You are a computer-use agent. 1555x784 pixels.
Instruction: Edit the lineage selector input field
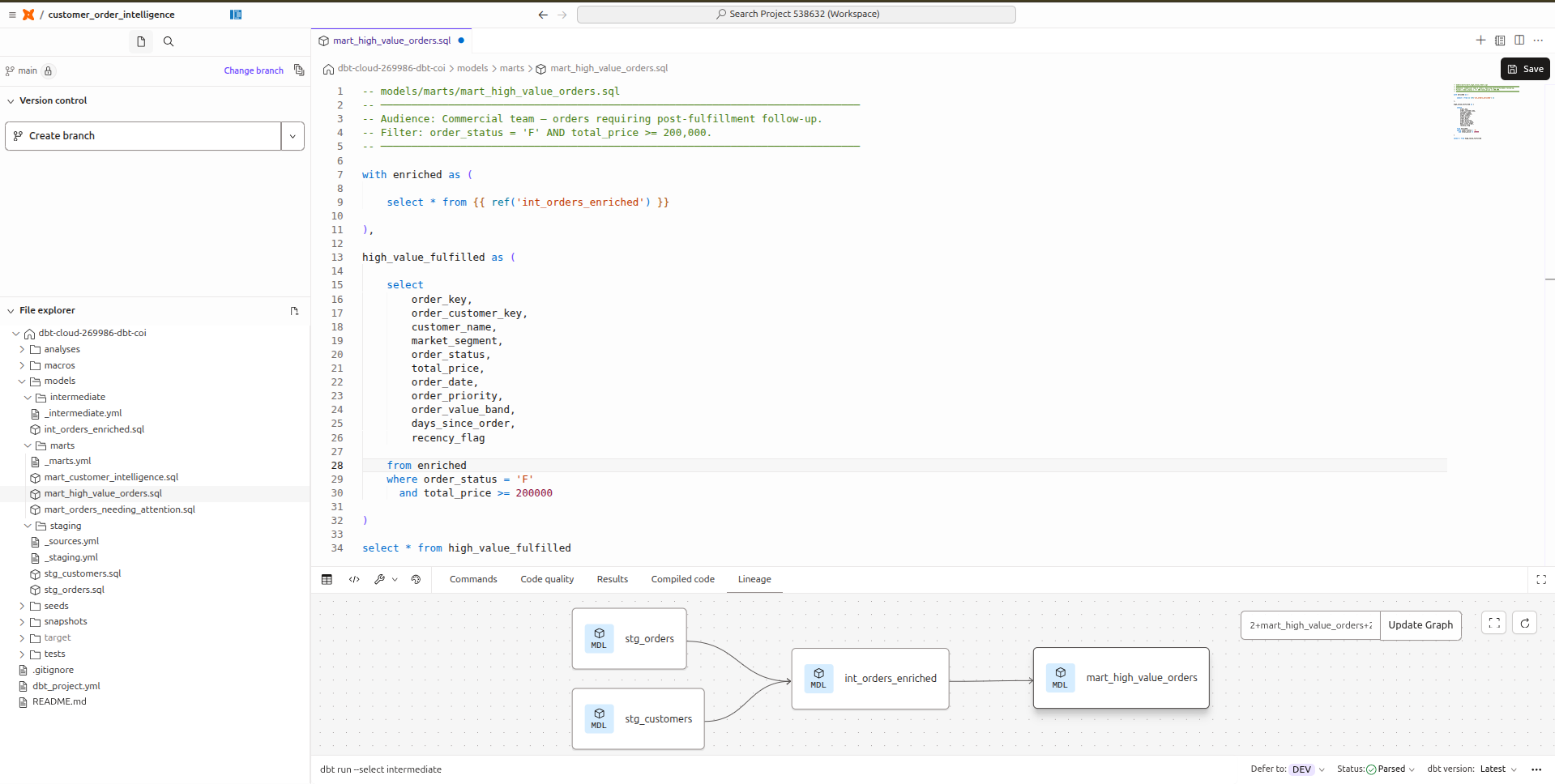(x=1310, y=625)
